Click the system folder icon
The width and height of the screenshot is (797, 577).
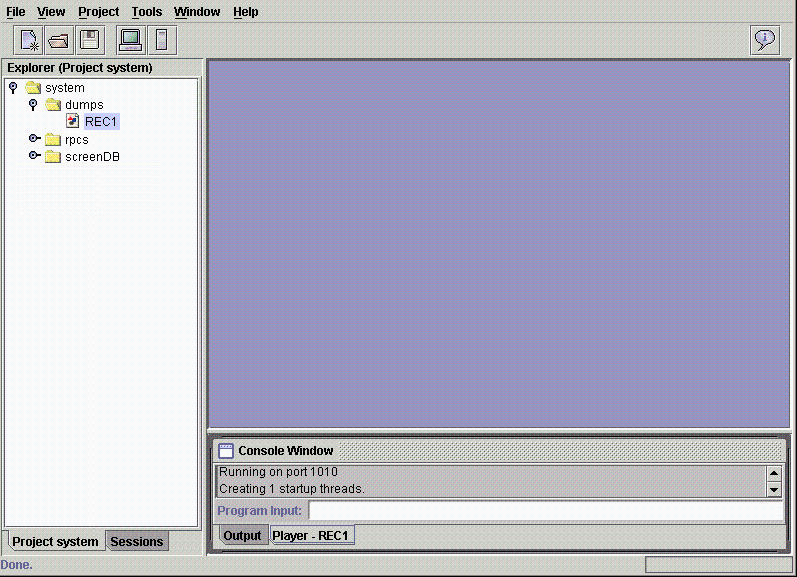coord(33,87)
